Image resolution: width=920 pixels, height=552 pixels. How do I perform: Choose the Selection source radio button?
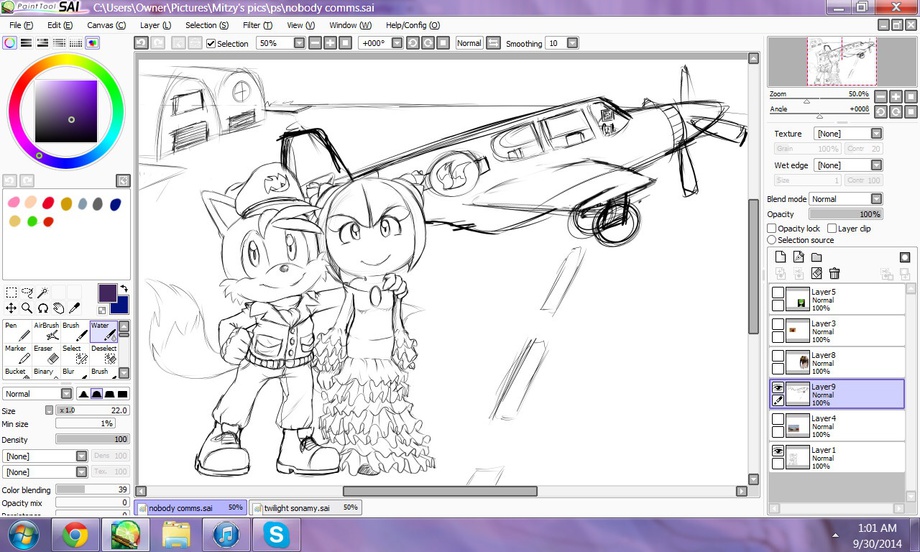(x=772, y=240)
